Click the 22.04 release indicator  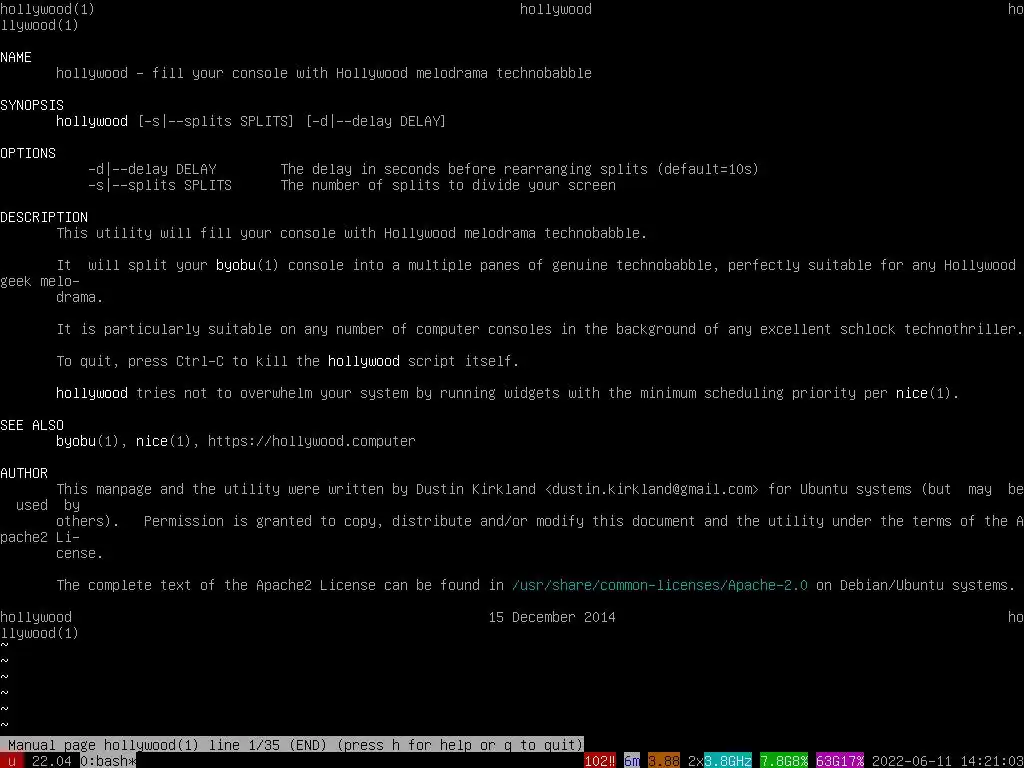tap(52, 761)
